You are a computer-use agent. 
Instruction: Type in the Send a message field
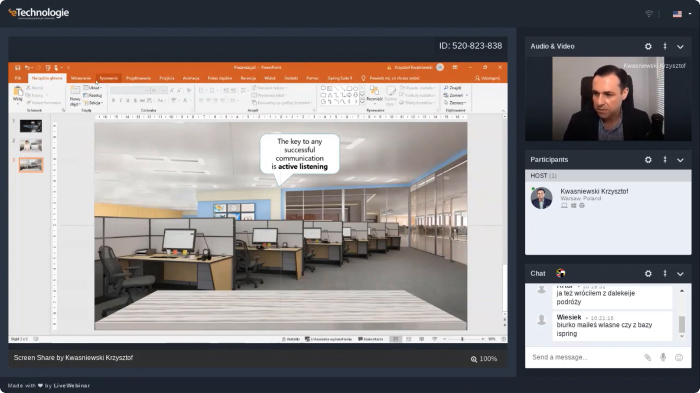pos(585,357)
